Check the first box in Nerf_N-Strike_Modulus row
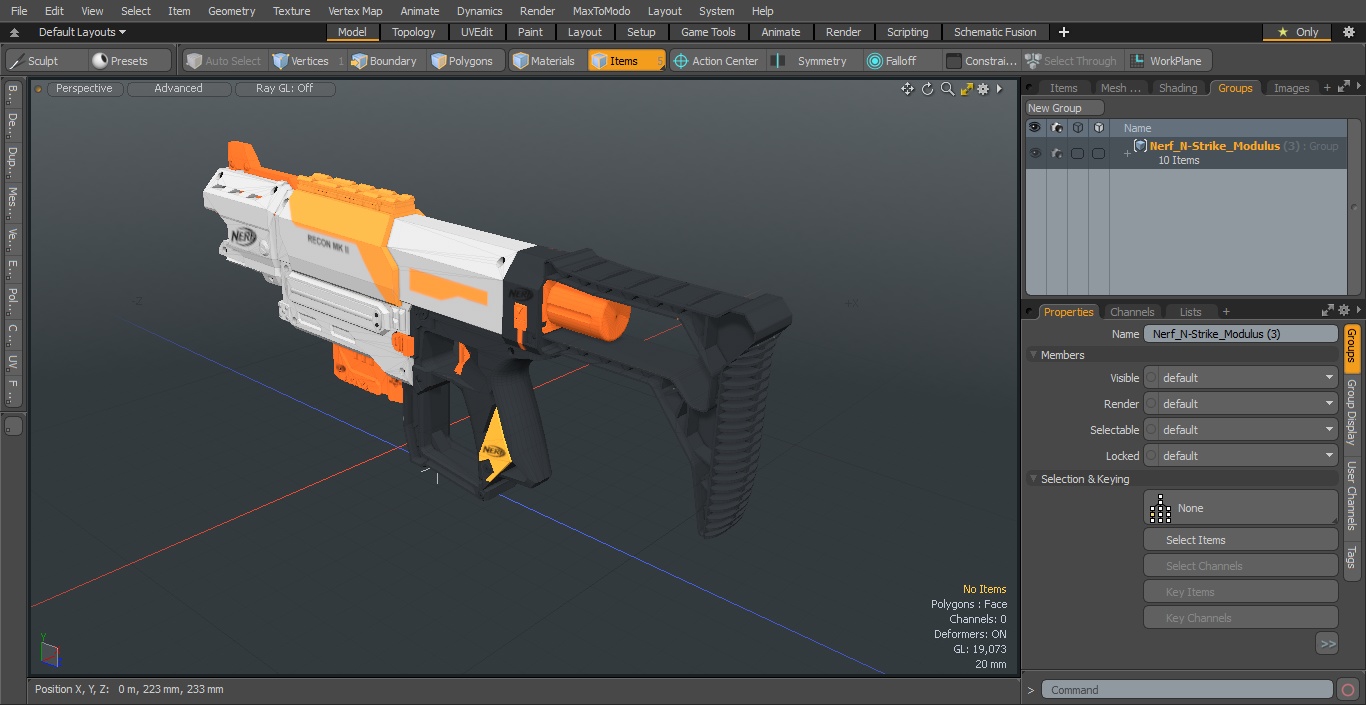The width and height of the screenshot is (1366, 705). (1077, 153)
